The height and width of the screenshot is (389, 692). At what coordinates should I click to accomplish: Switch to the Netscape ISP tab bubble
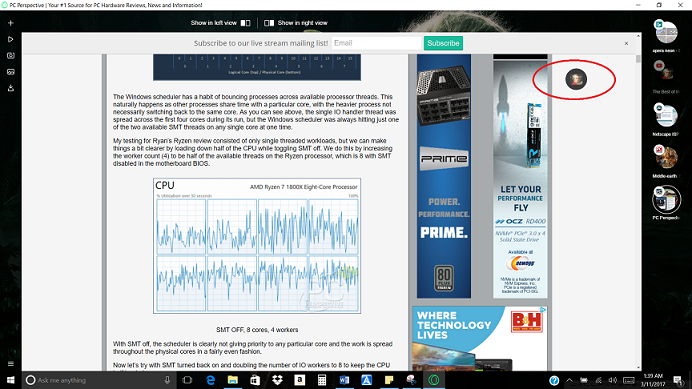(666, 116)
